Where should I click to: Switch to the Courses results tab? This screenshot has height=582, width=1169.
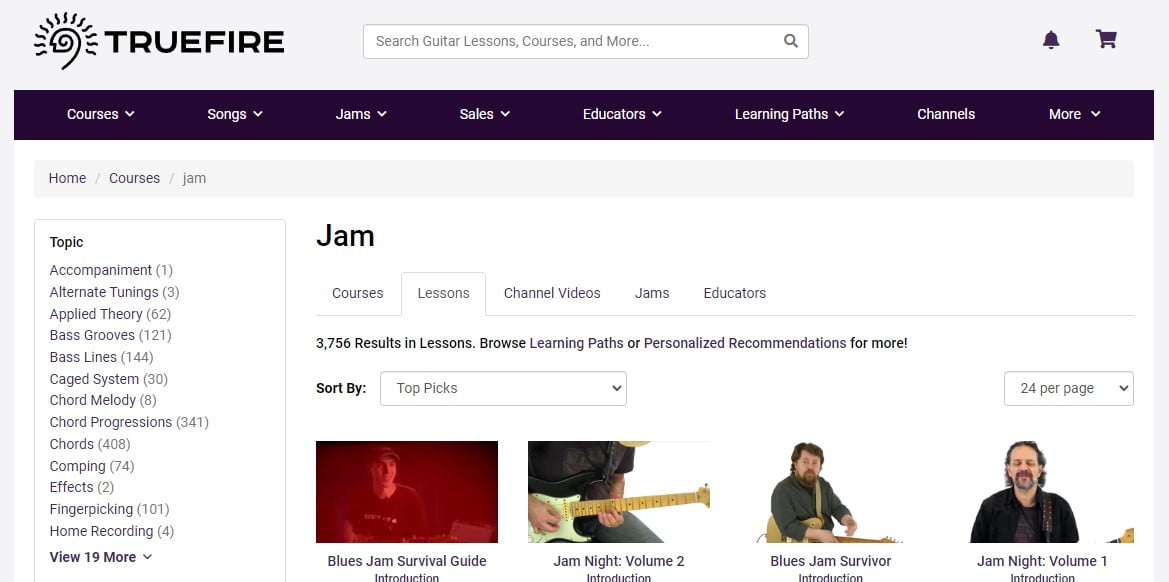click(357, 293)
